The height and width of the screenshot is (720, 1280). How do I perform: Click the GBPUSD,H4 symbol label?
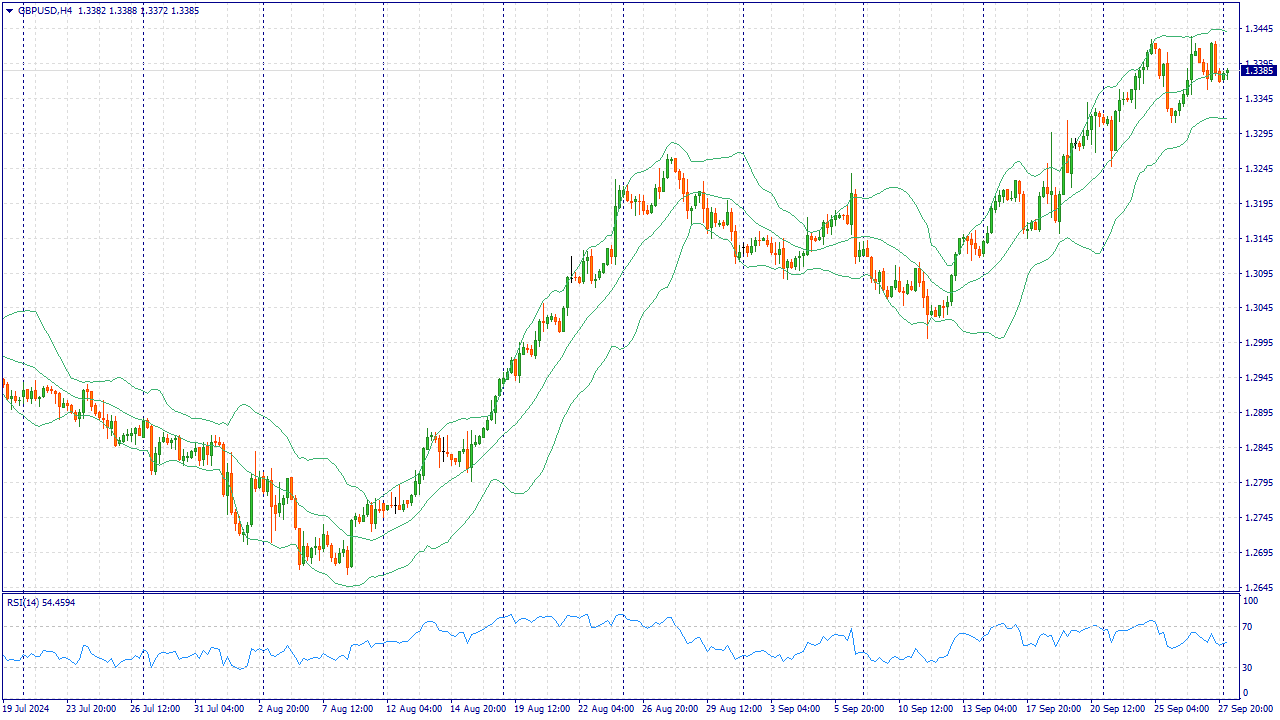click(x=45, y=11)
